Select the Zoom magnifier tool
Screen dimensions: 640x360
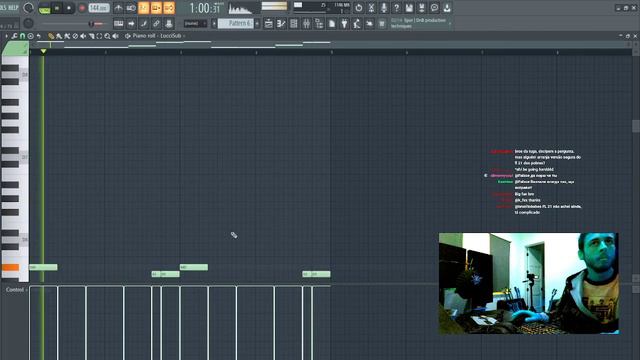click(x=107, y=36)
